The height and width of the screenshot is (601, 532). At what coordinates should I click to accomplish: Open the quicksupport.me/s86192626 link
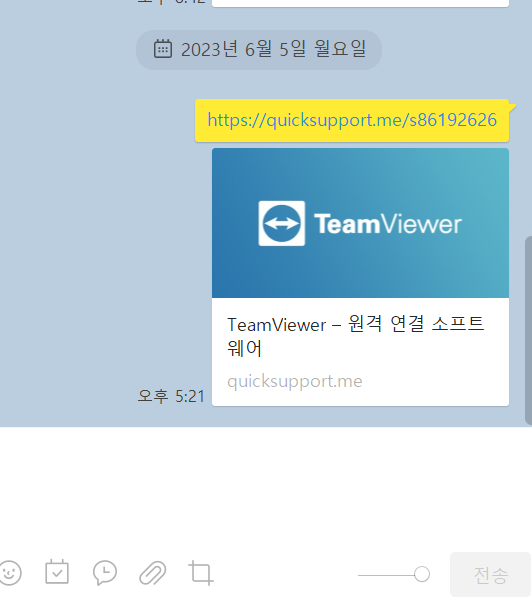tap(352, 120)
